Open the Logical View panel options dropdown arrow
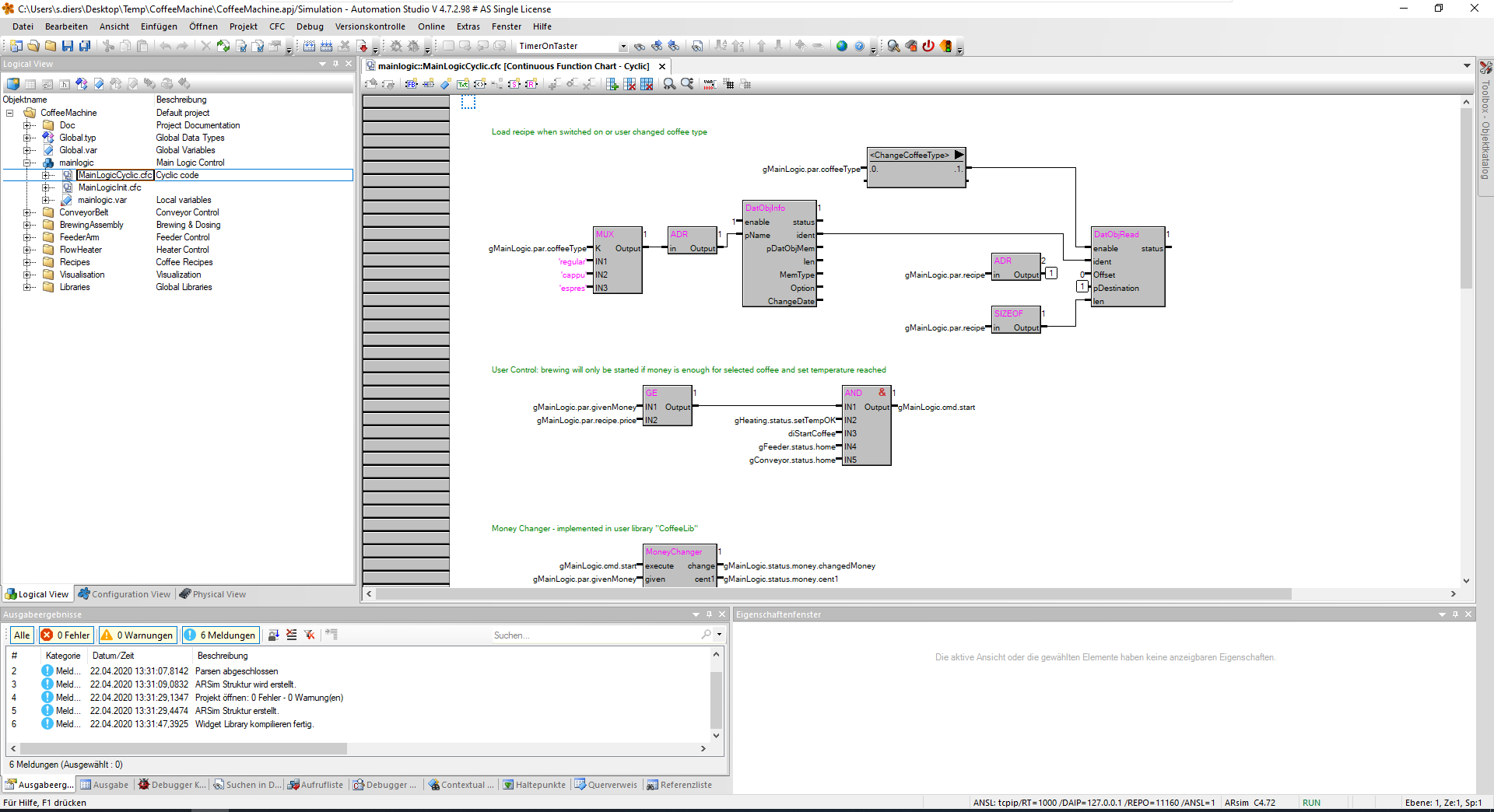Screen dimensions: 1494x812 [323, 64]
